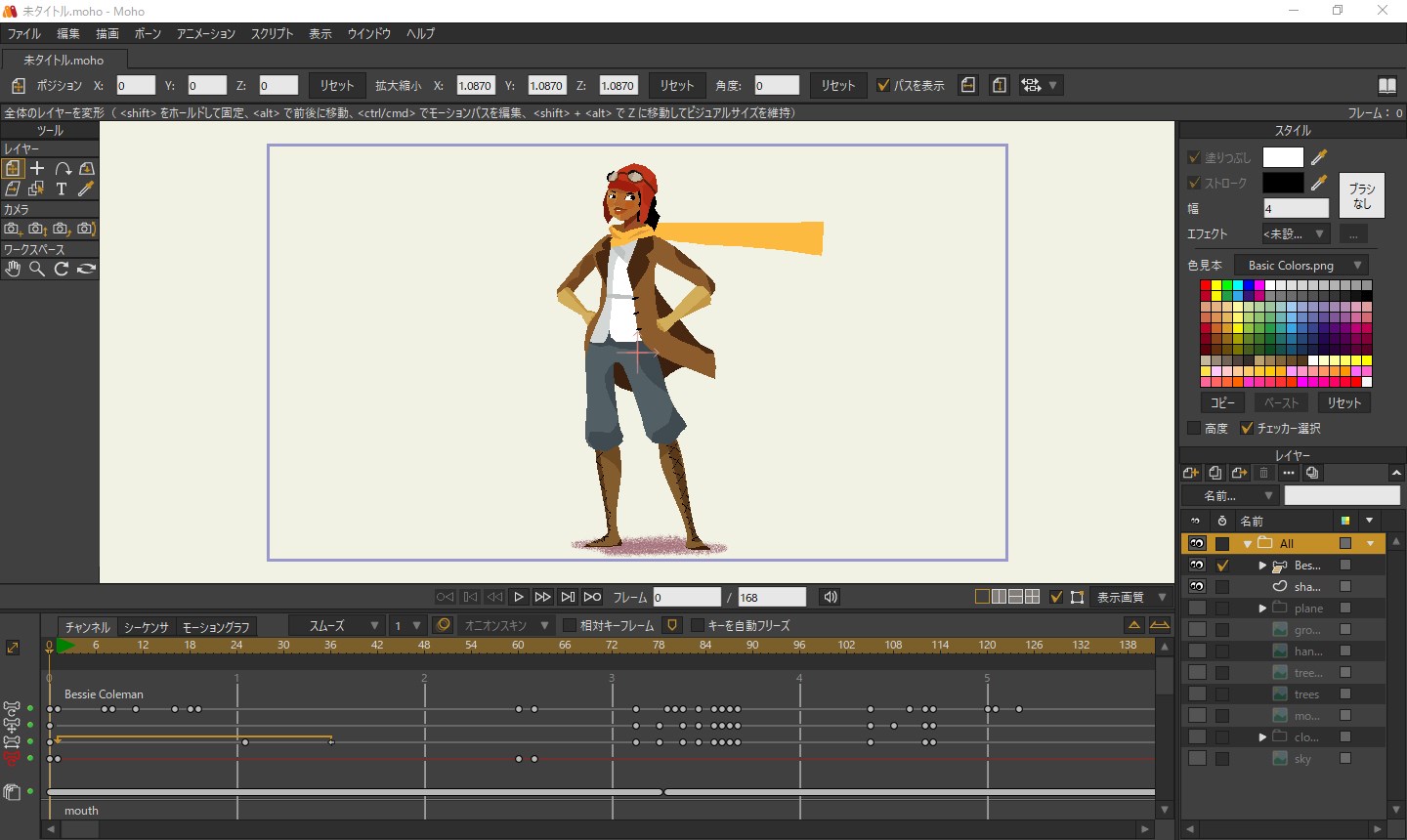Screen dimensions: 1407x840
Task: Select the Layer Selector tool with cursor
Action: (37, 189)
